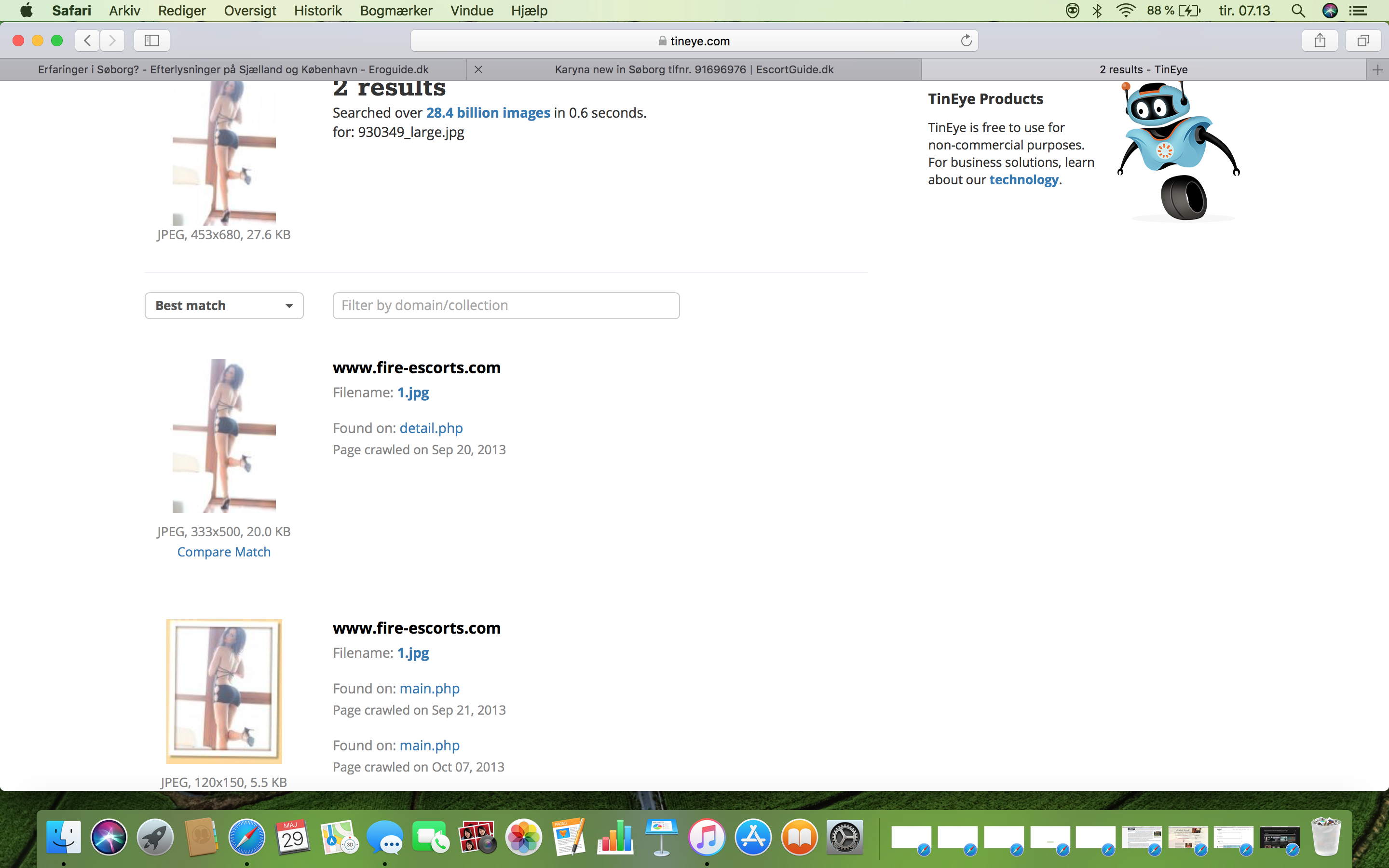Open Maps in the Dock
This screenshot has height=868, width=1389.
[x=339, y=837]
